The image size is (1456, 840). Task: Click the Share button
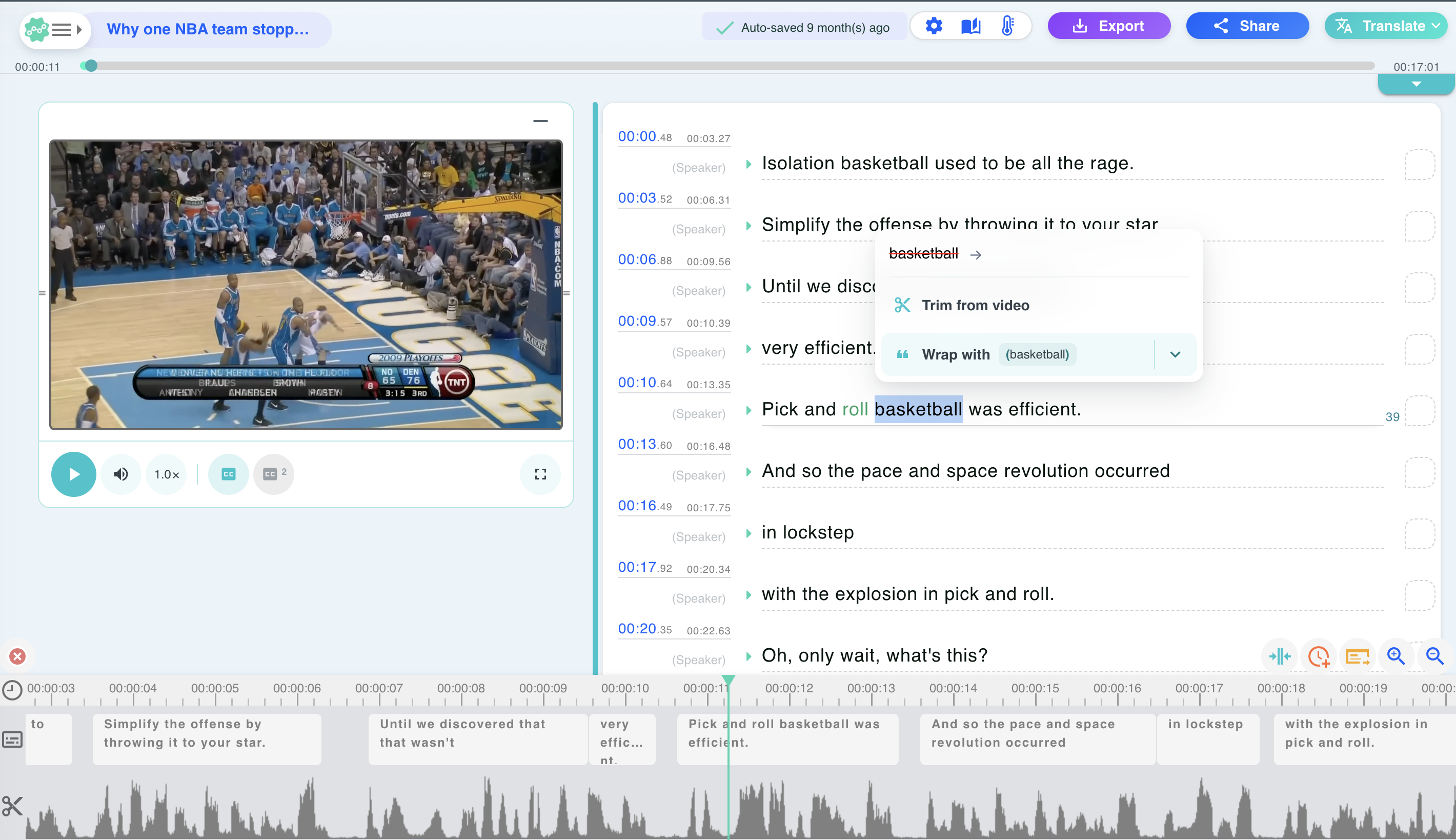[1247, 26]
